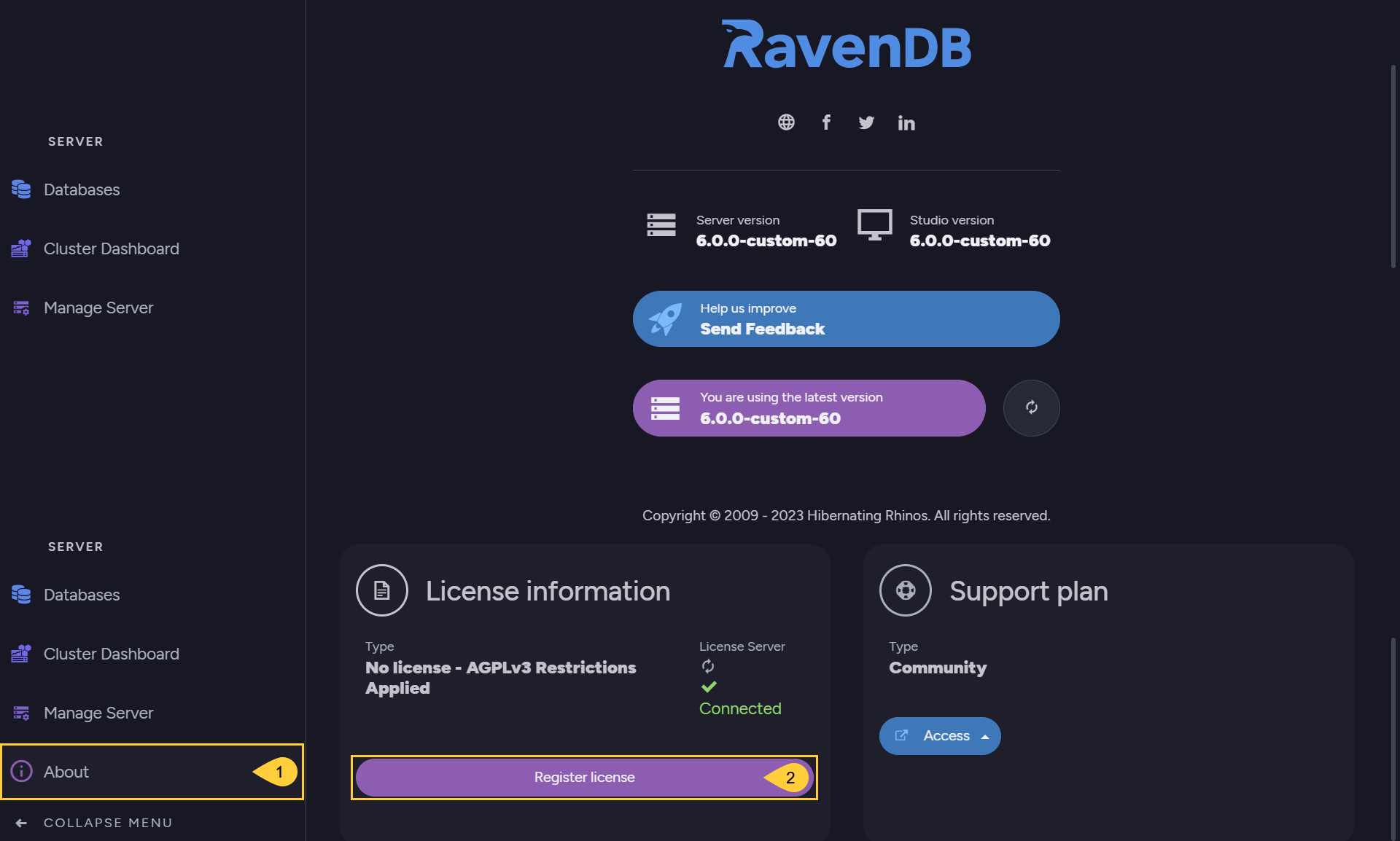The width and height of the screenshot is (1400, 841).
Task: Click the Send Feedback button
Action: click(x=846, y=319)
